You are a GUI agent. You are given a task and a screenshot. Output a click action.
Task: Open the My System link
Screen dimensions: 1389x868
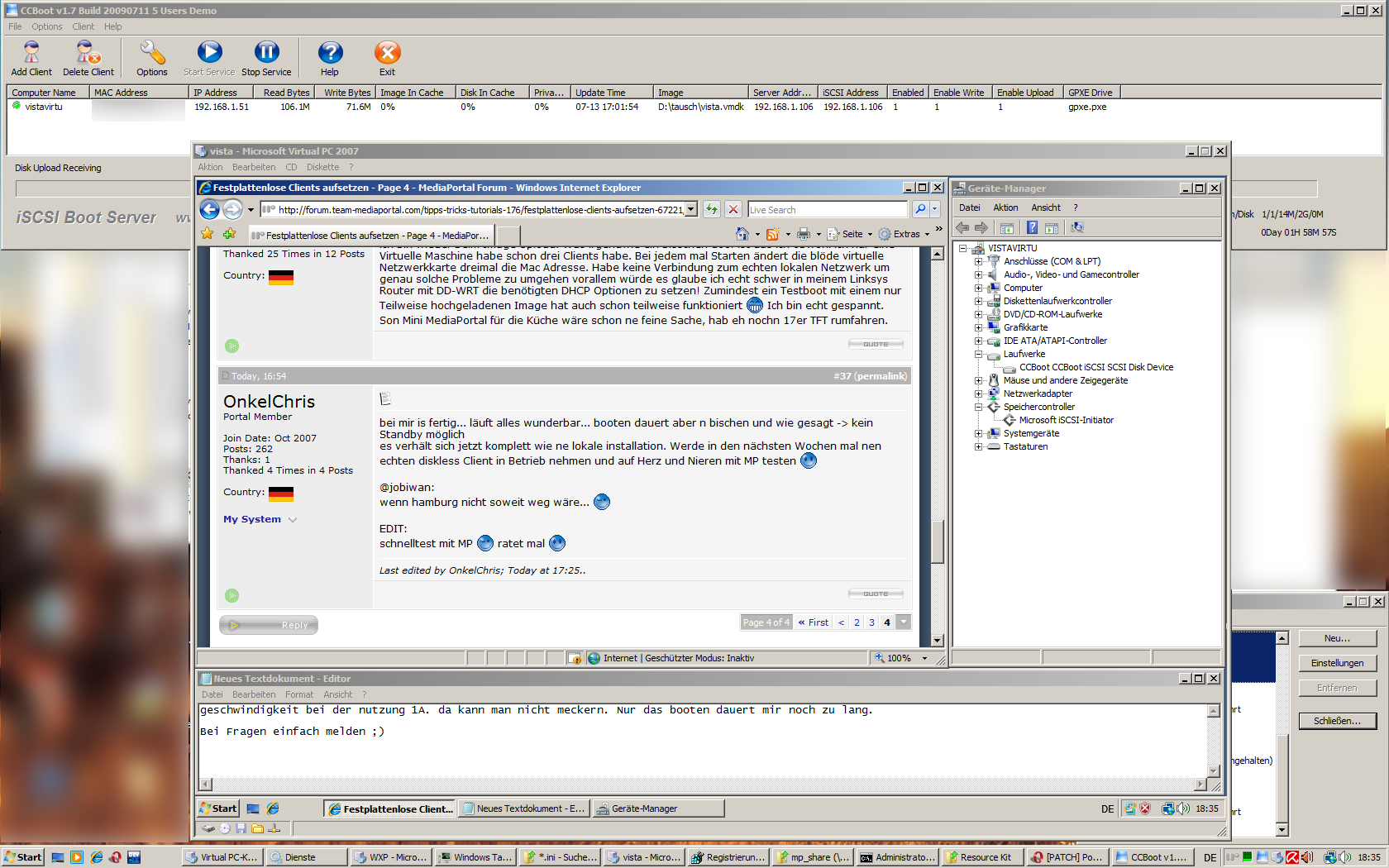click(x=252, y=519)
